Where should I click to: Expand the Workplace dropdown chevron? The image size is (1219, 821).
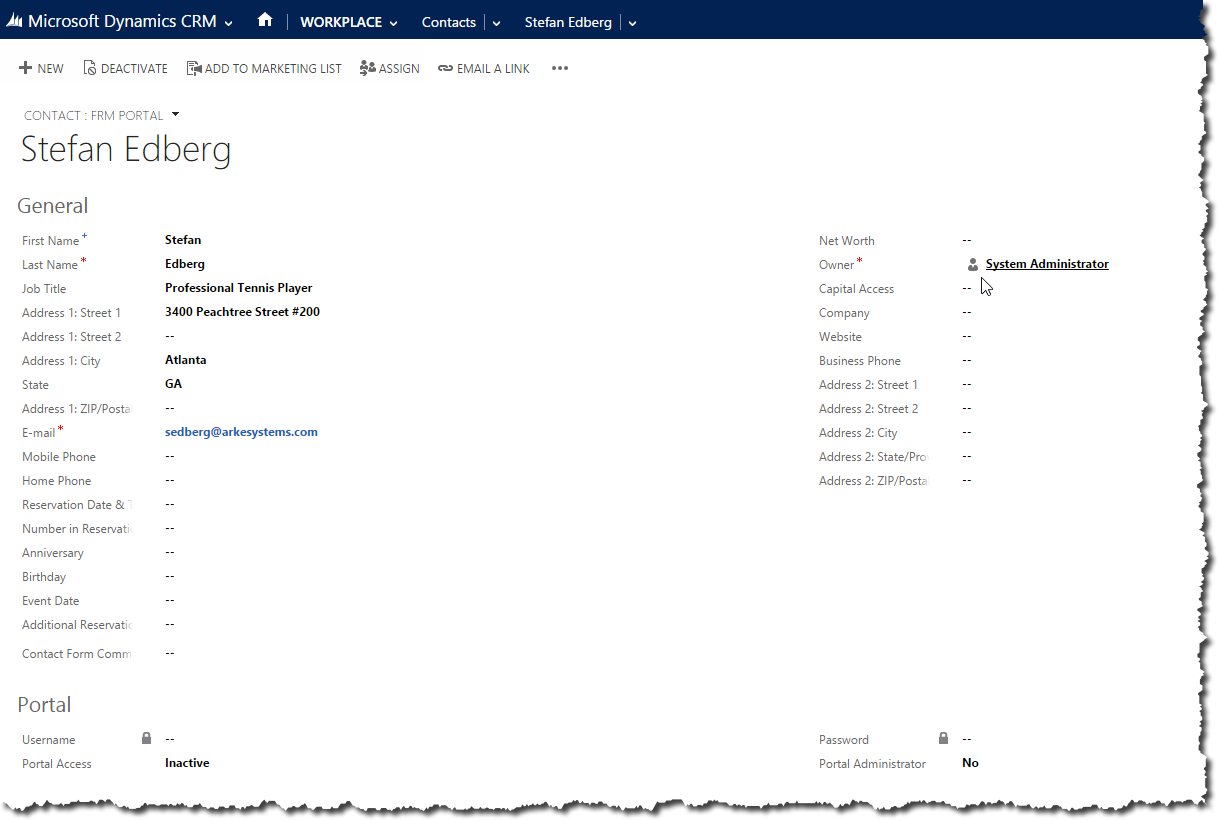click(x=393, y=23)
